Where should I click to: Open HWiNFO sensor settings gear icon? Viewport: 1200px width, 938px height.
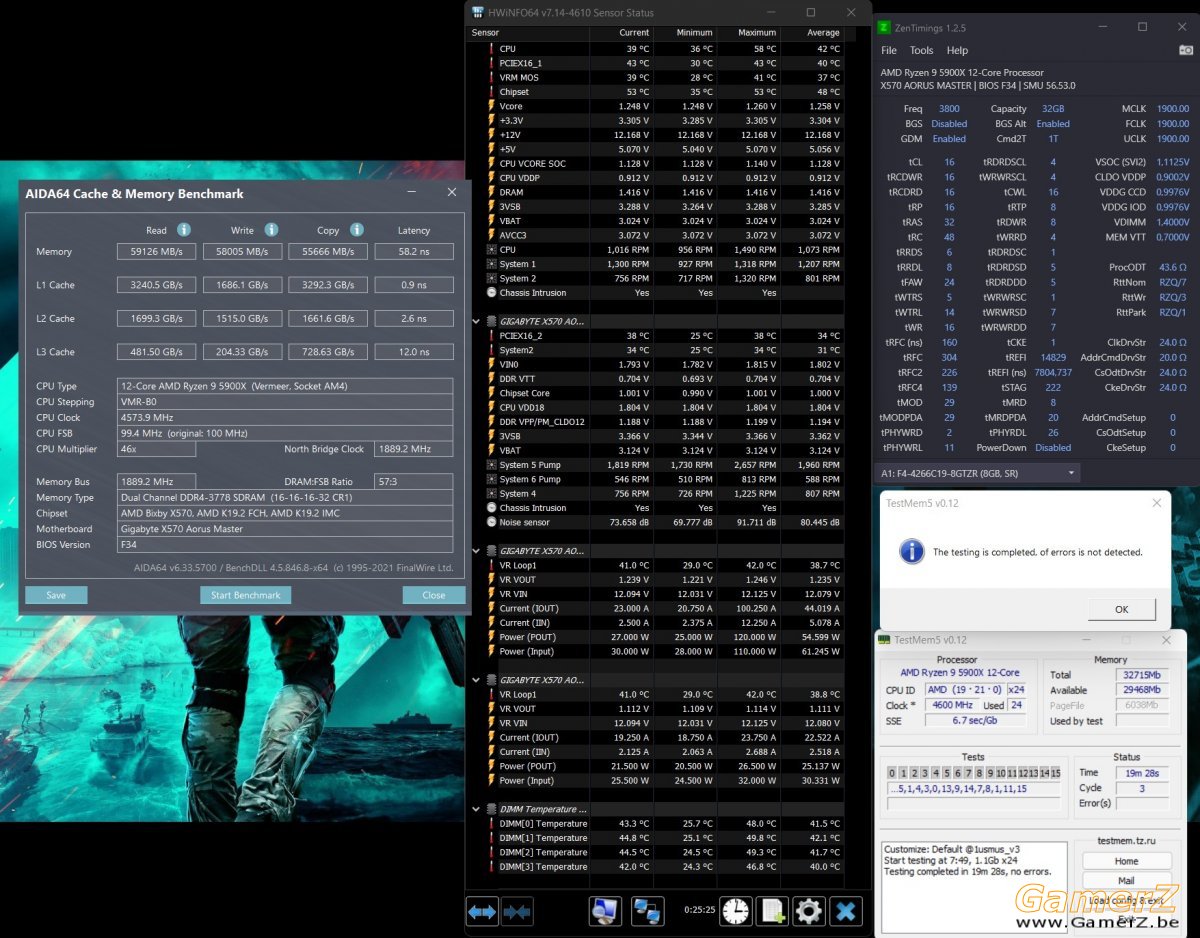point(808,911)
